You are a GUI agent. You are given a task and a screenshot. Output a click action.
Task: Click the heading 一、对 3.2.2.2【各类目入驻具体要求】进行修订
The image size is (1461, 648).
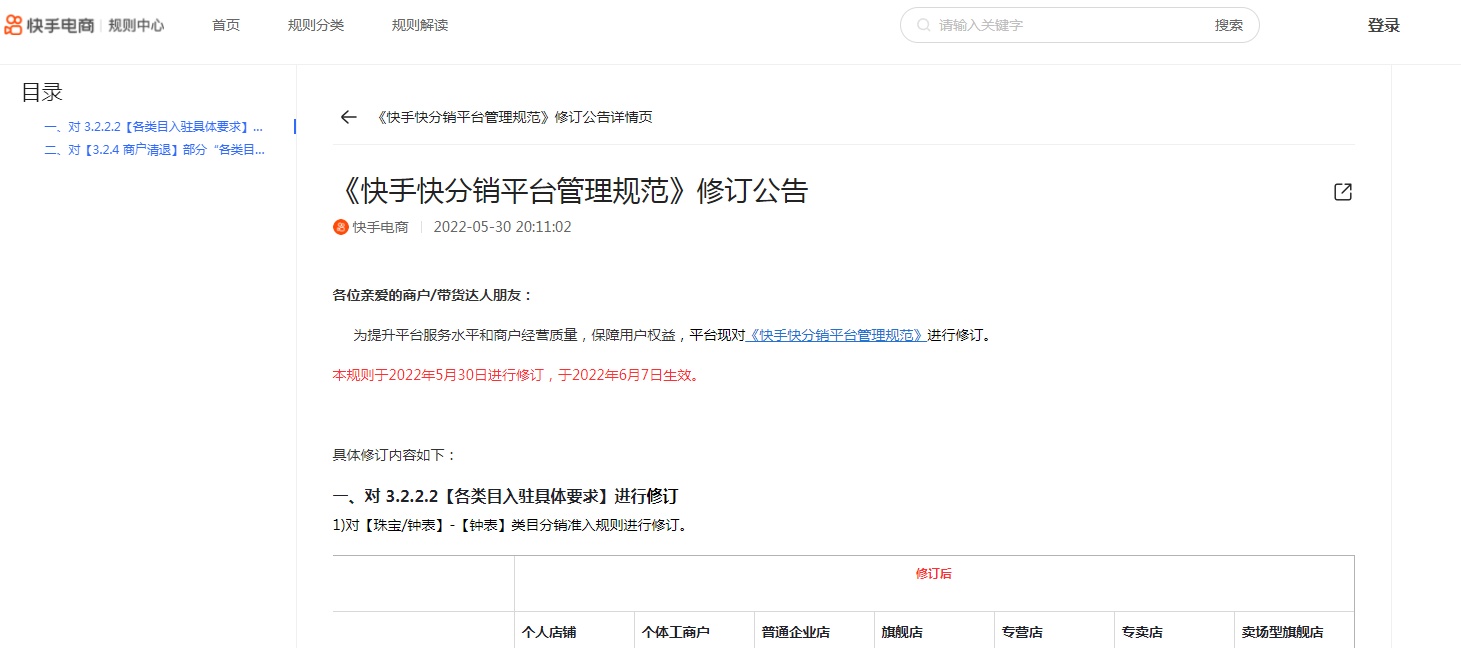point(506,496)
